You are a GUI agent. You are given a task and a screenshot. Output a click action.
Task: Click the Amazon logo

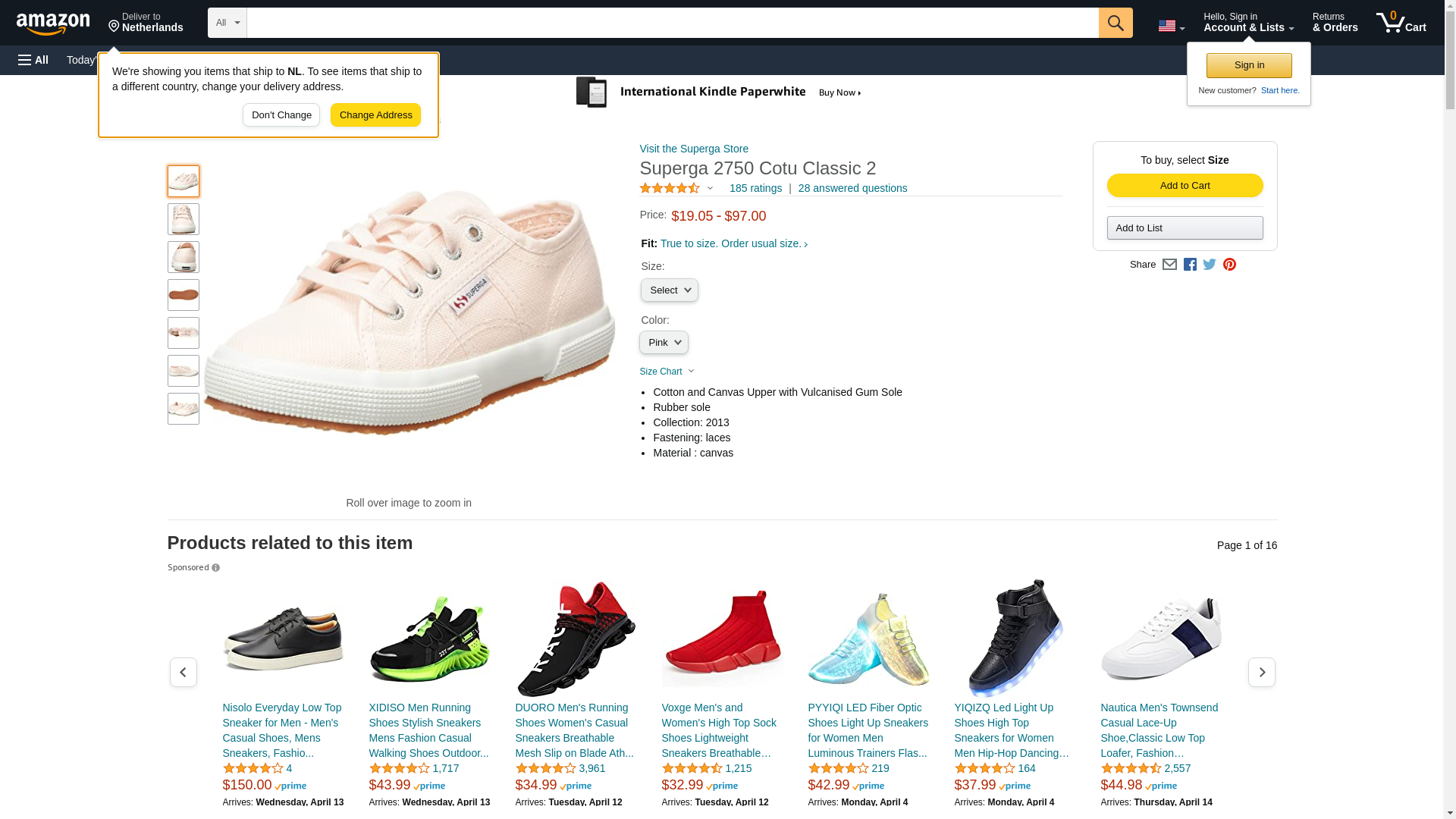point(53,24)
